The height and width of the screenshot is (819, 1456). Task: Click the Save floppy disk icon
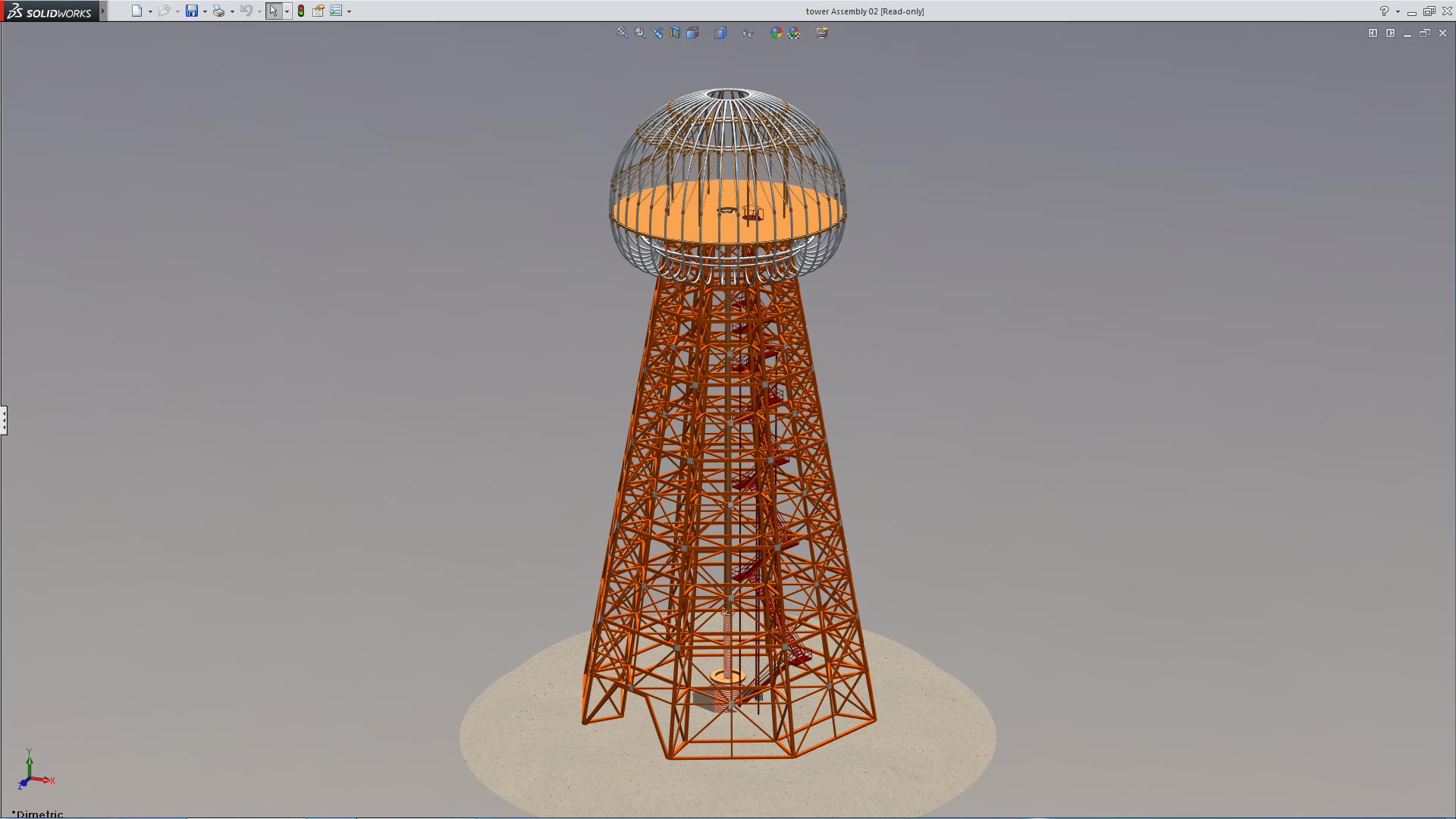192,11
